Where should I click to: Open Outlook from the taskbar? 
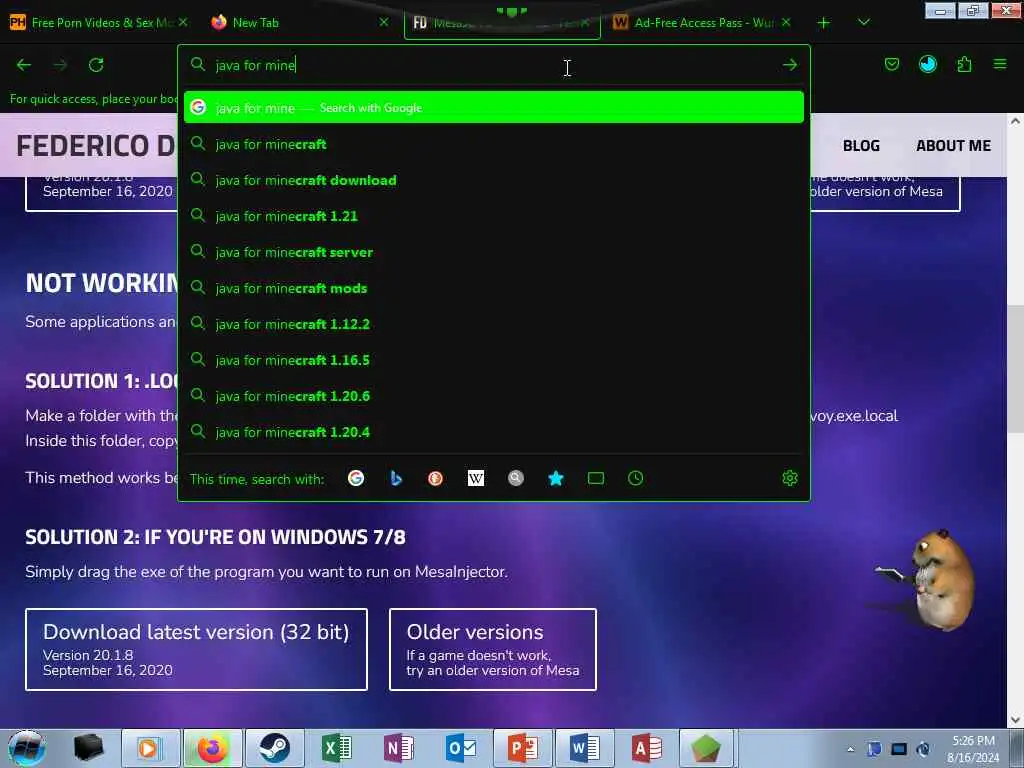[x=460, y=748]
